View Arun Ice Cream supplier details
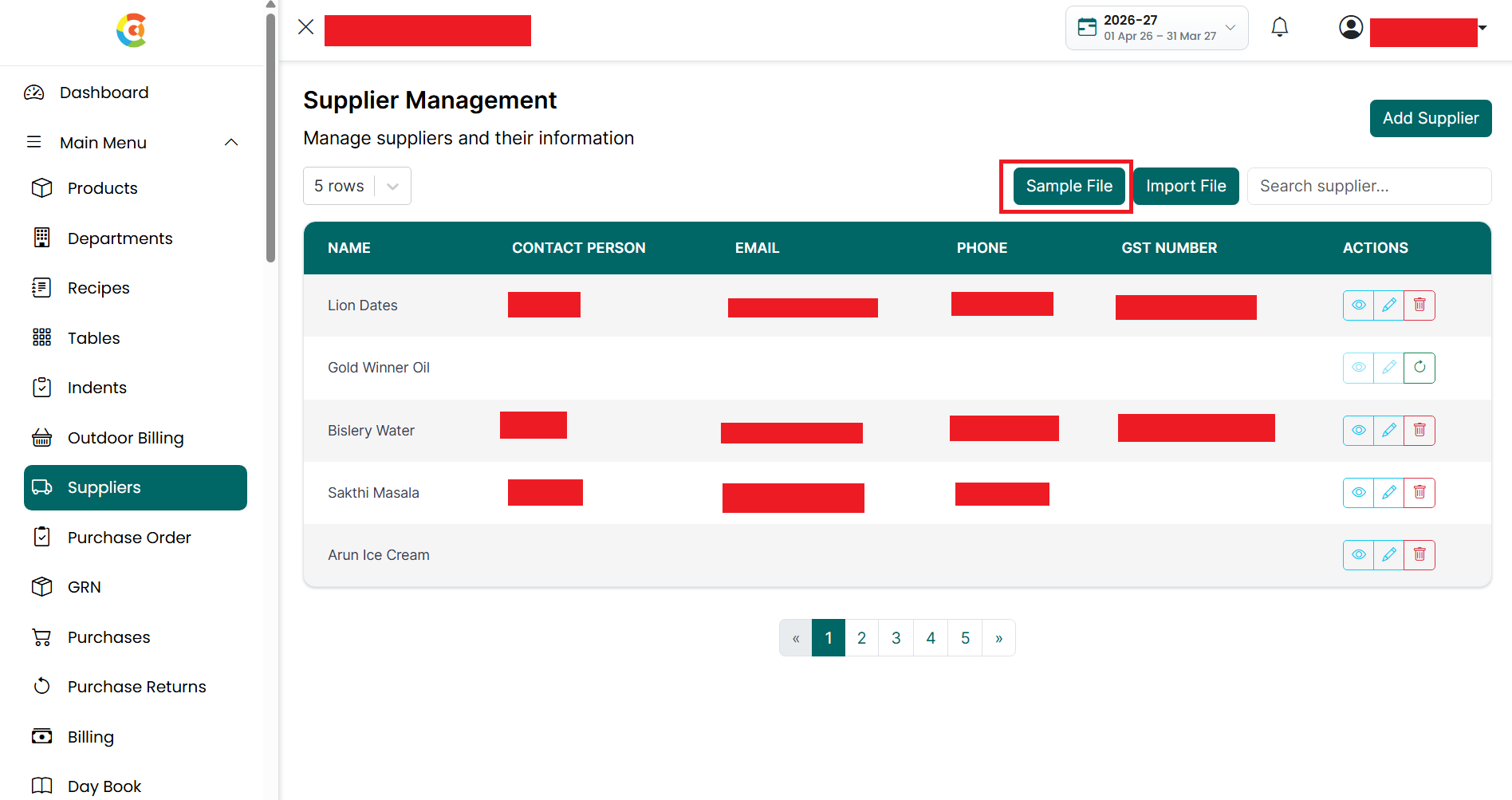Image resolution: width=1512 pixels, height=800 pixels. click(x=1358, y=554)
